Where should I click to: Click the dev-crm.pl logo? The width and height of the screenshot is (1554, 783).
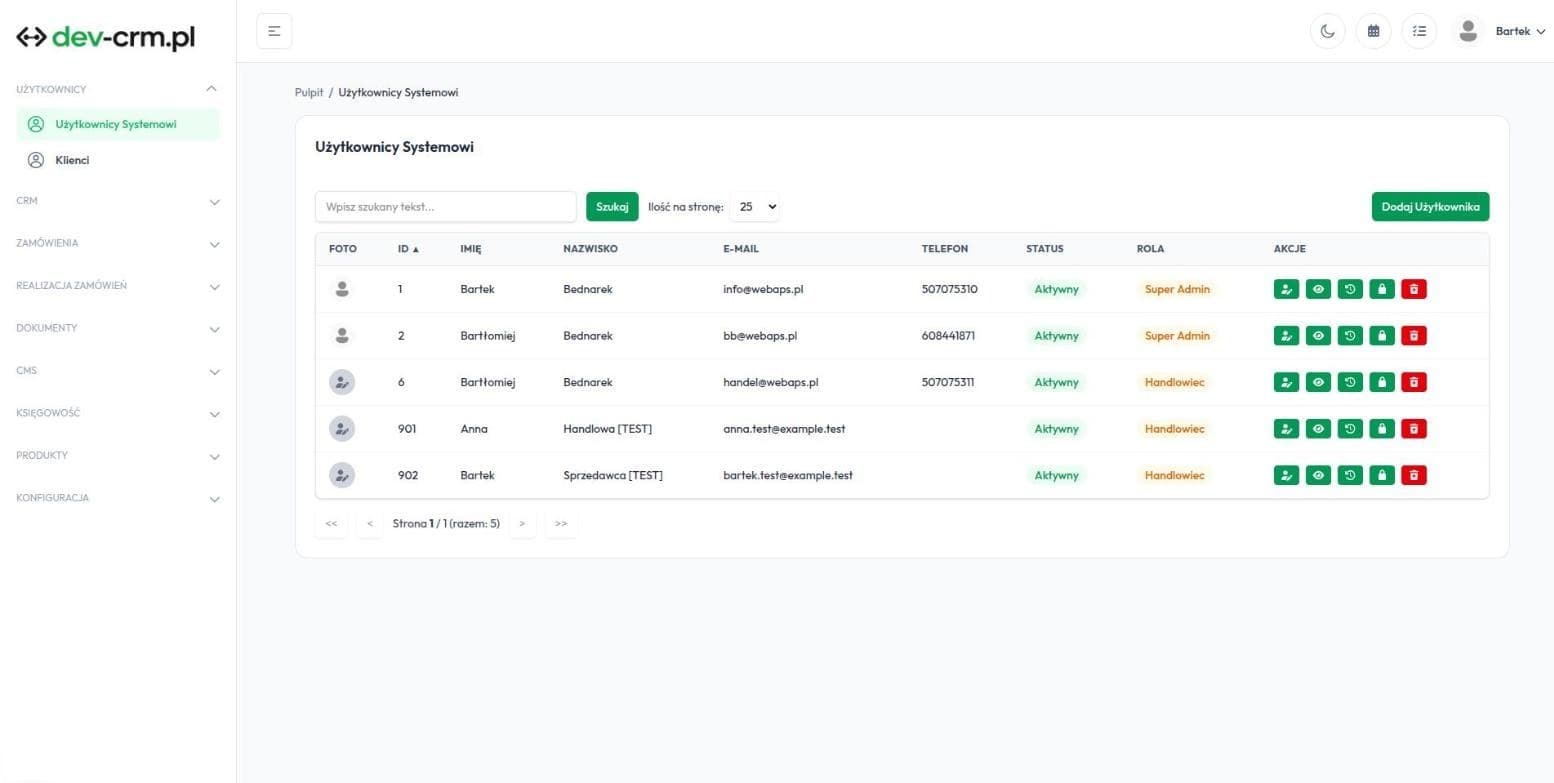tap(106, 37)
